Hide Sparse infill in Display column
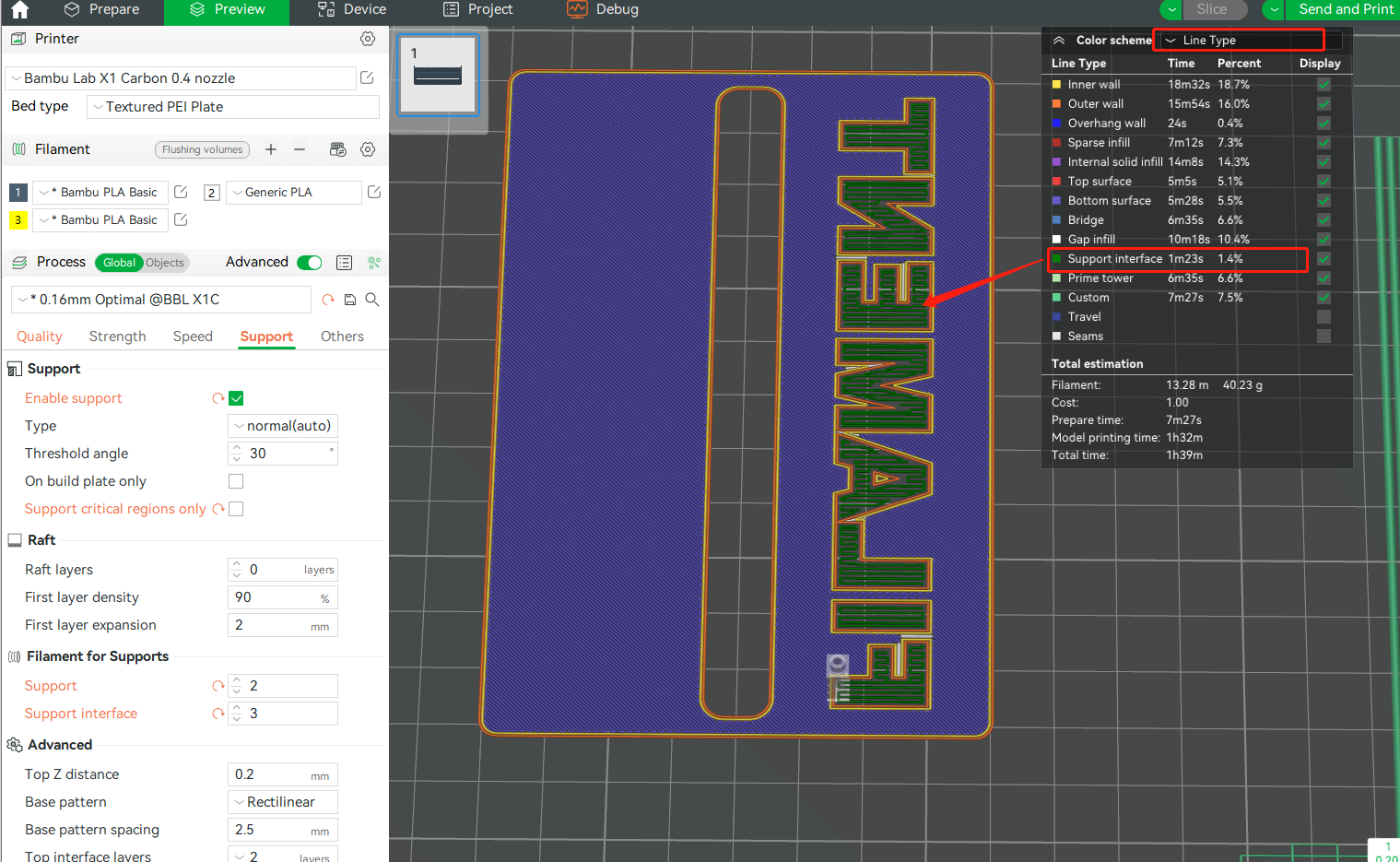1400x862 pixels. (x=1324, y=142)
